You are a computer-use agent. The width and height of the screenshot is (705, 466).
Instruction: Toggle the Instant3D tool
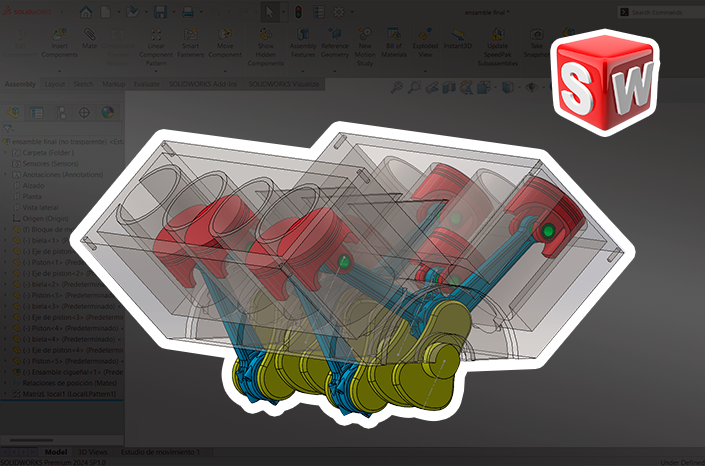[458, 39]
